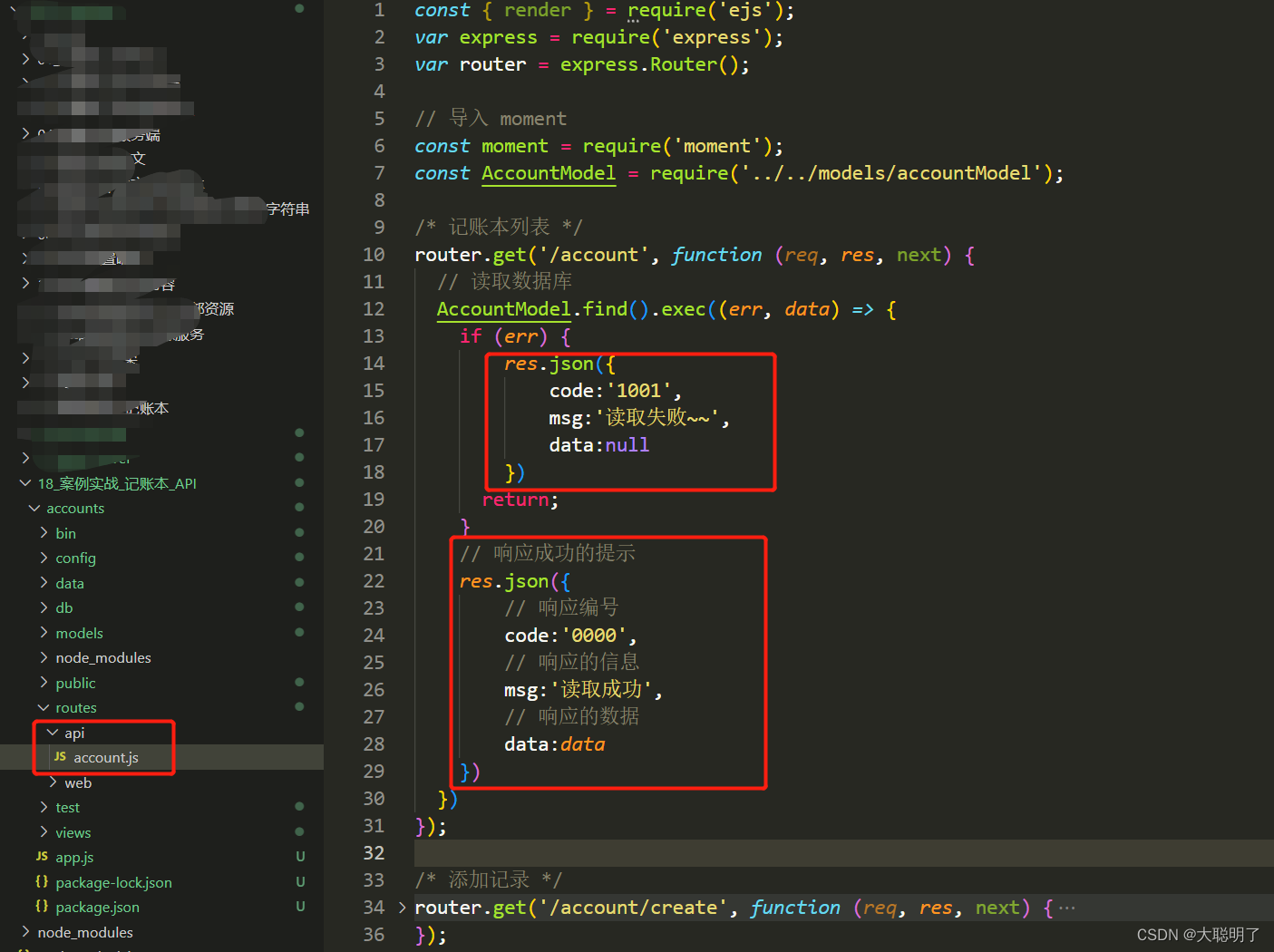Screen dimensions: 1274x952
Task: Expand the test folder
Action: pyautogui.click(x=44, y=807)
